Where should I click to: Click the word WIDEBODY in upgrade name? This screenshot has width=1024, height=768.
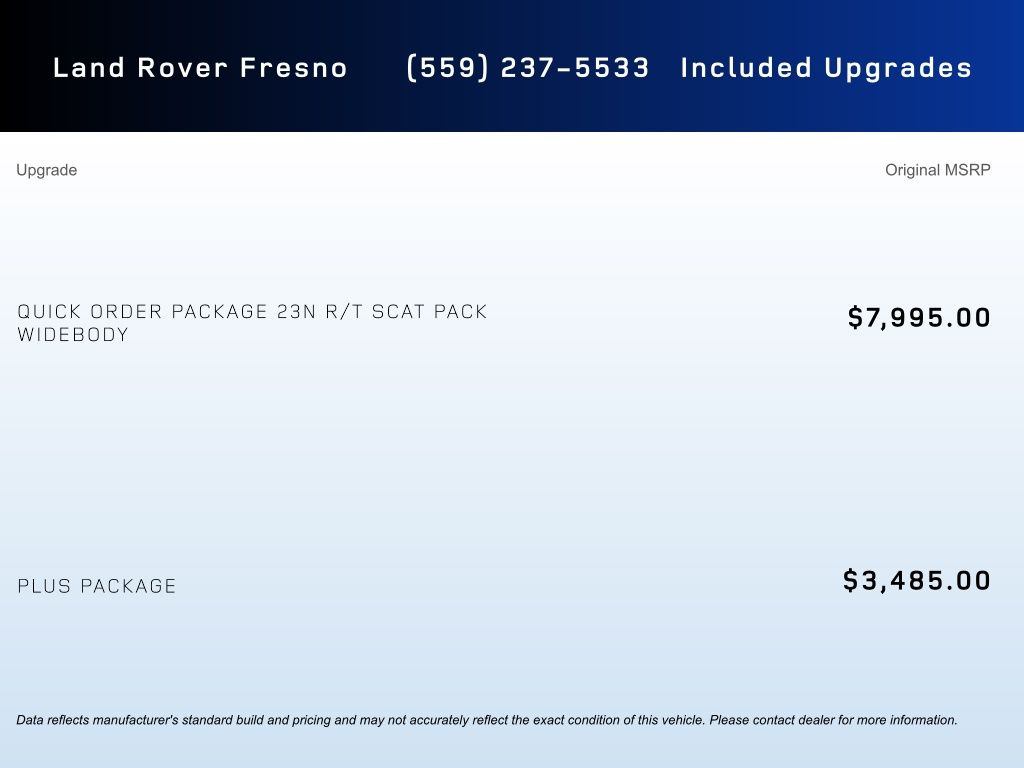[73, 335]
